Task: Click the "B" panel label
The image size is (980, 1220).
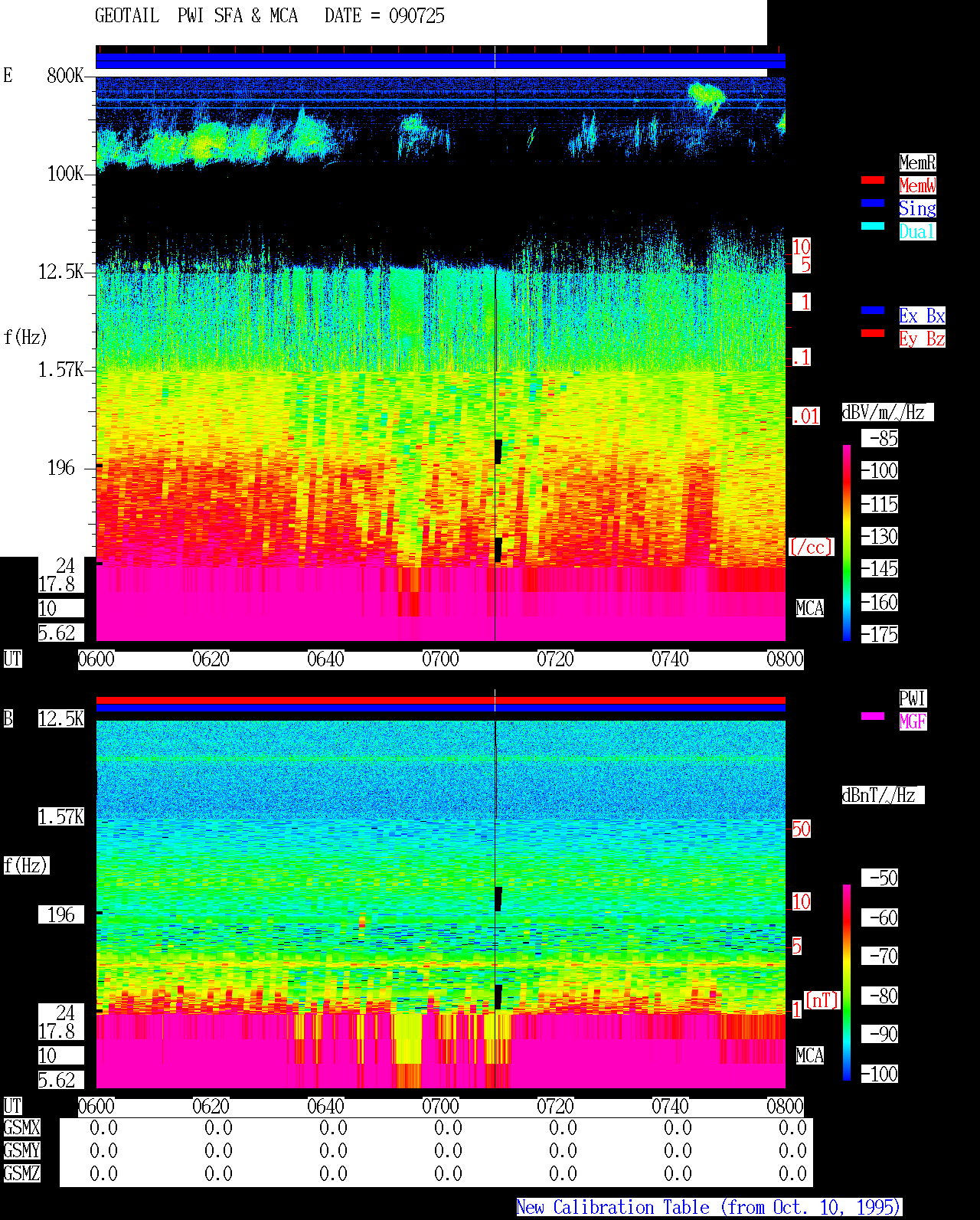Action: [x=8, y=718]
